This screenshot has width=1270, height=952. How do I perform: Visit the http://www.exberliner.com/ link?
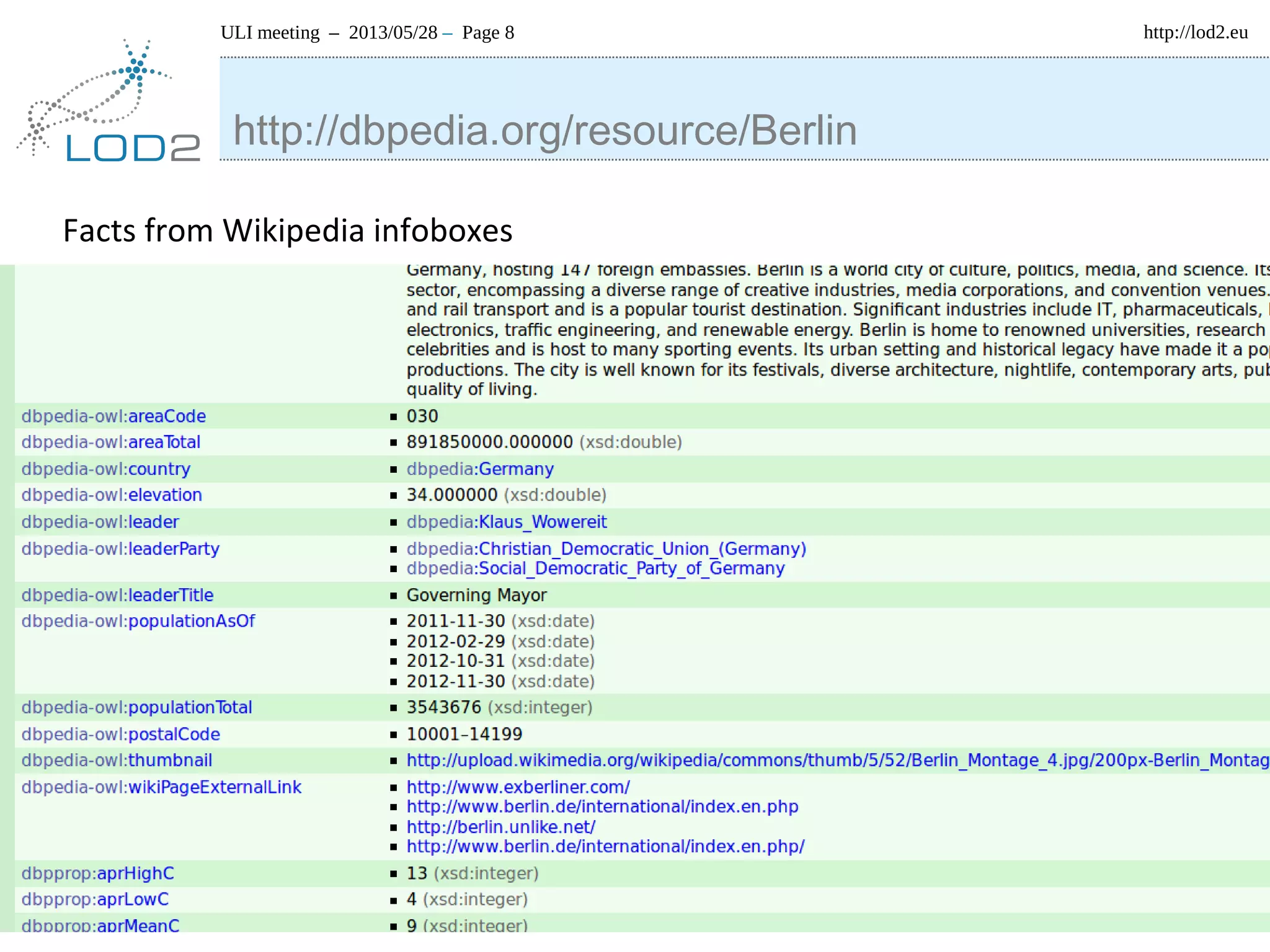(518, 787)
